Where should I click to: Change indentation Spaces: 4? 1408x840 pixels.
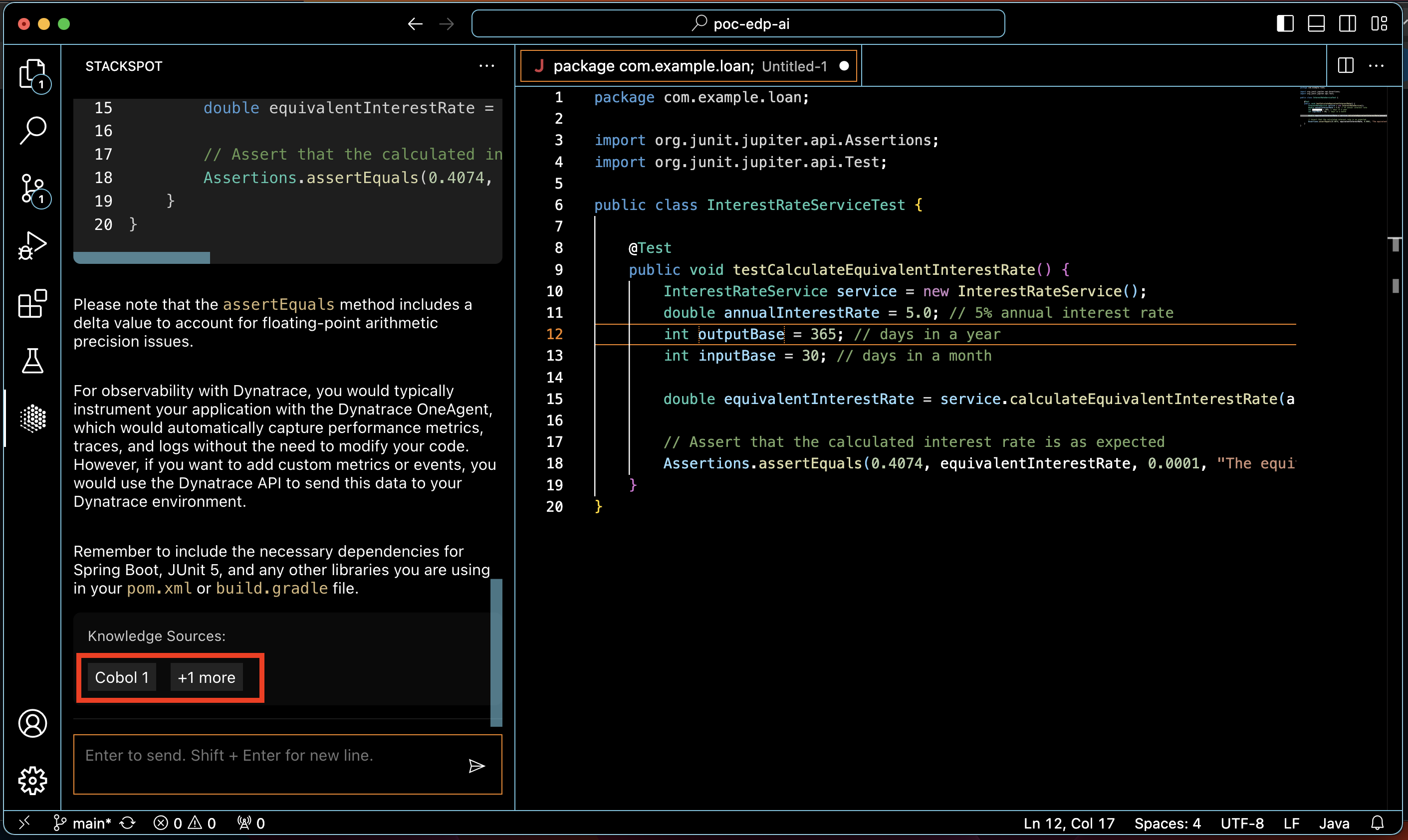1168,823
